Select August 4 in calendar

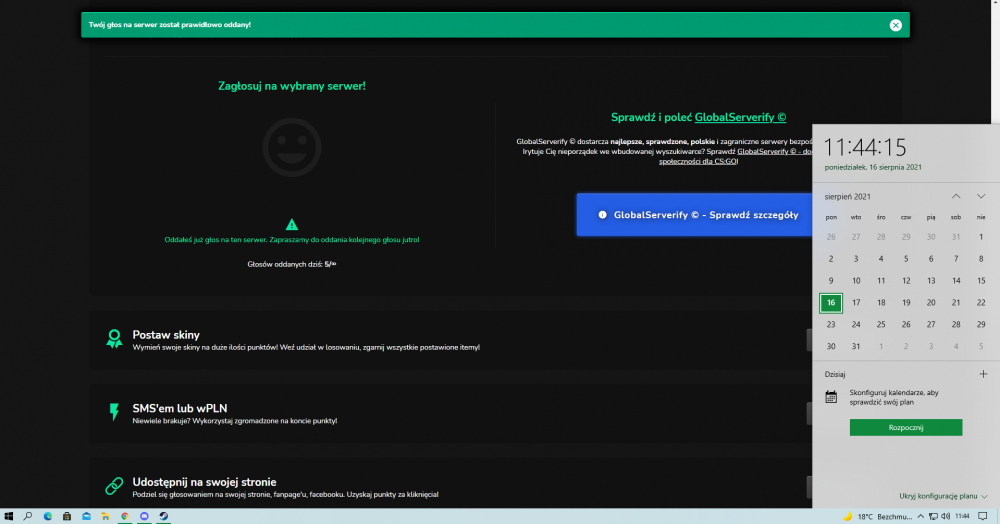click(x=881, y=259)
